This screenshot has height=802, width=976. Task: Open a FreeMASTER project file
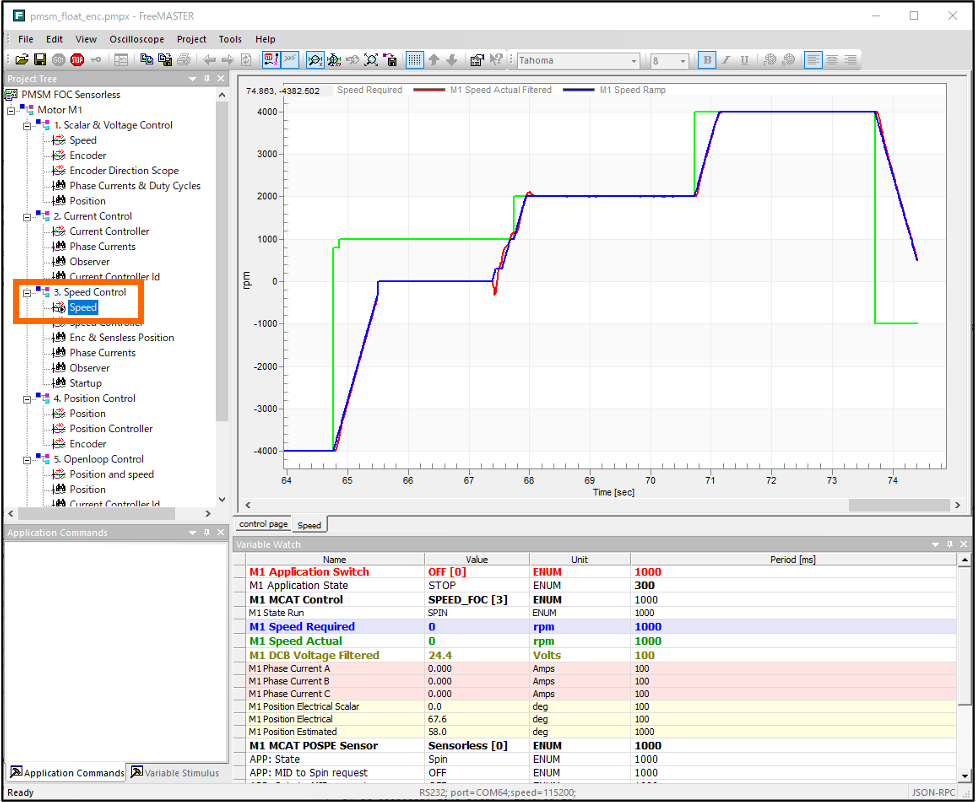23,59
